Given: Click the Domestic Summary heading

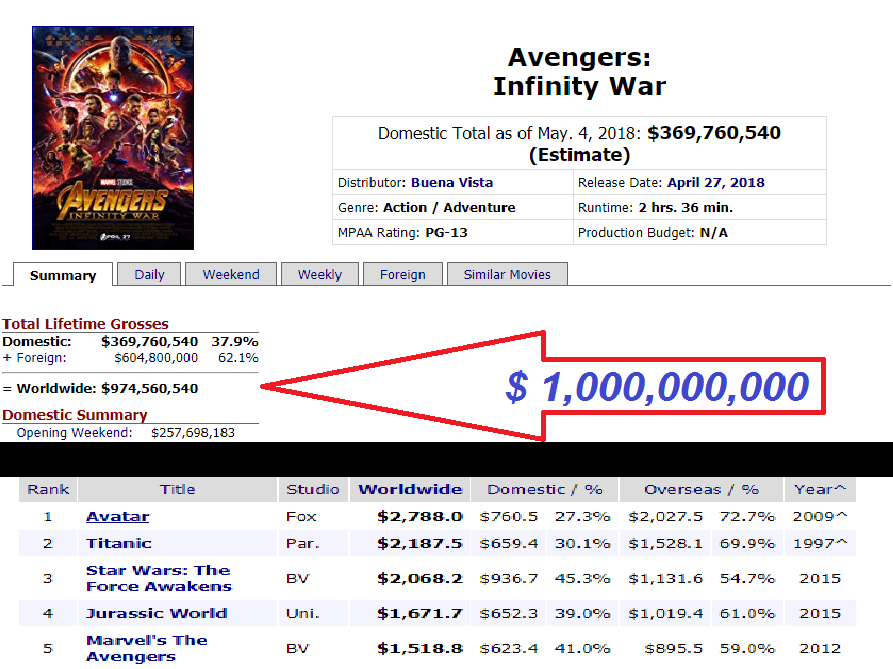Looking at the screenshot, I should click(75, 415).
